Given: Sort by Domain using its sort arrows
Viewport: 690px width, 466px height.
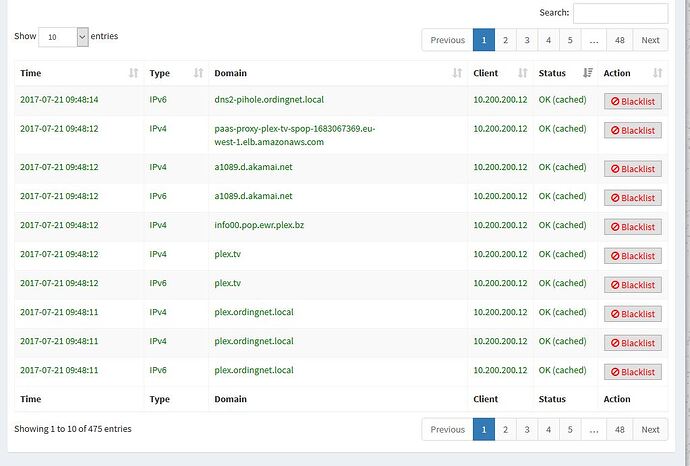Looking at the screenshot, I should click(457, 73).
